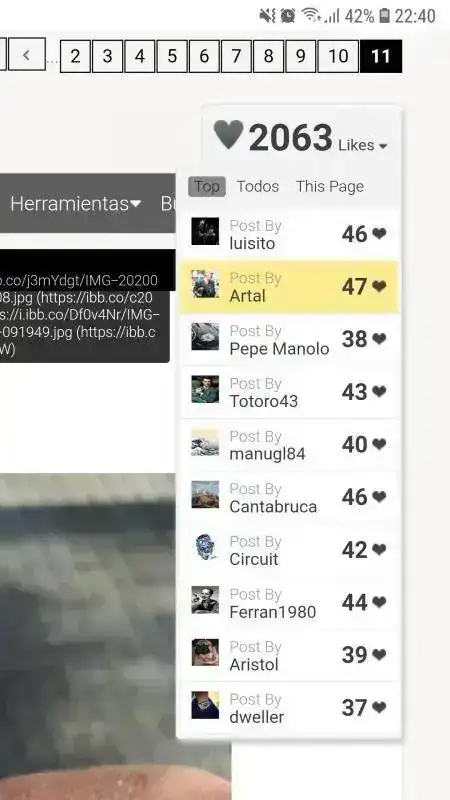This screenshot has width=450, height=800.
Task: Open the post by Ferran1980
Action: (x=289, y=602)
